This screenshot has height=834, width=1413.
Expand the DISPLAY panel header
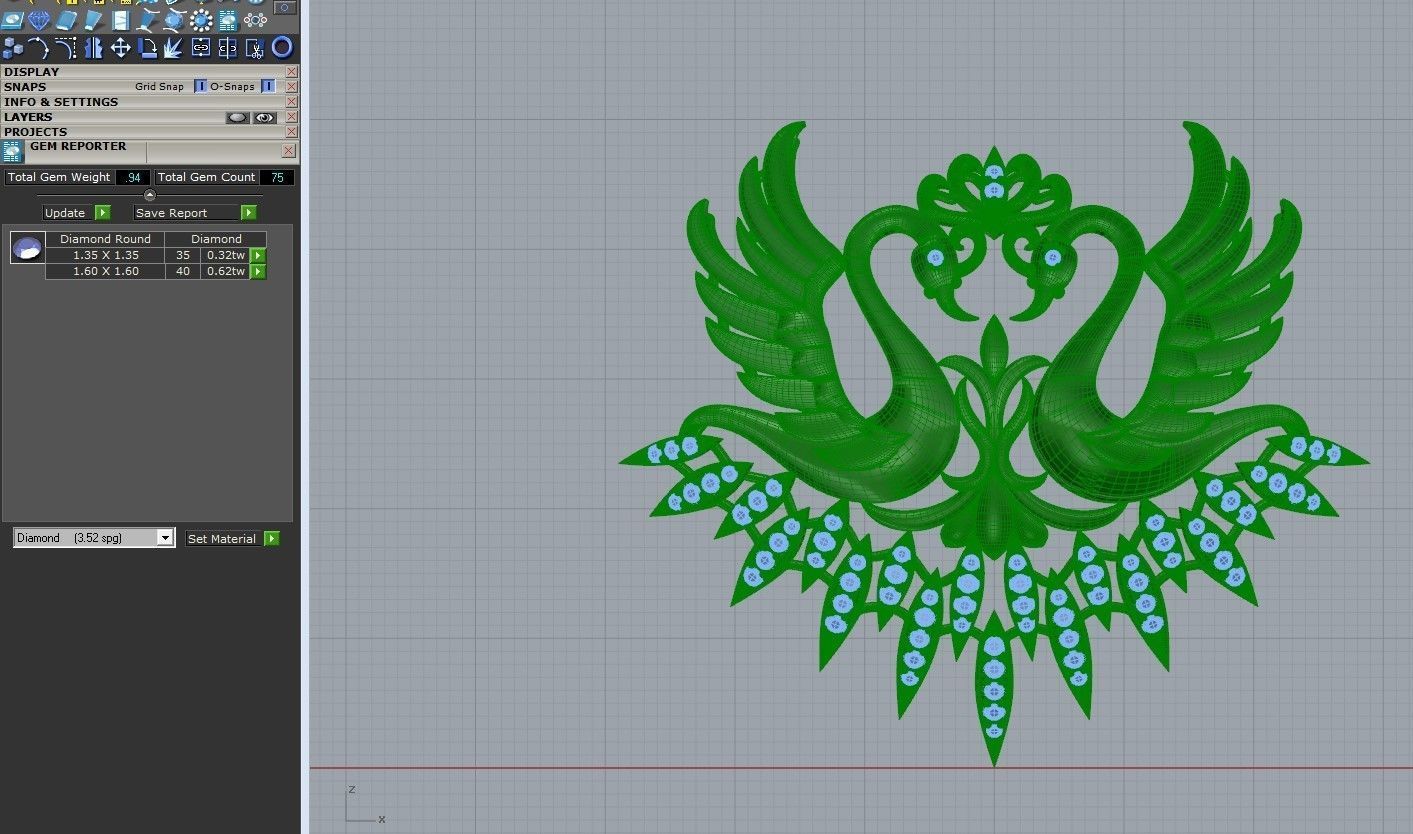pos(32,72)
